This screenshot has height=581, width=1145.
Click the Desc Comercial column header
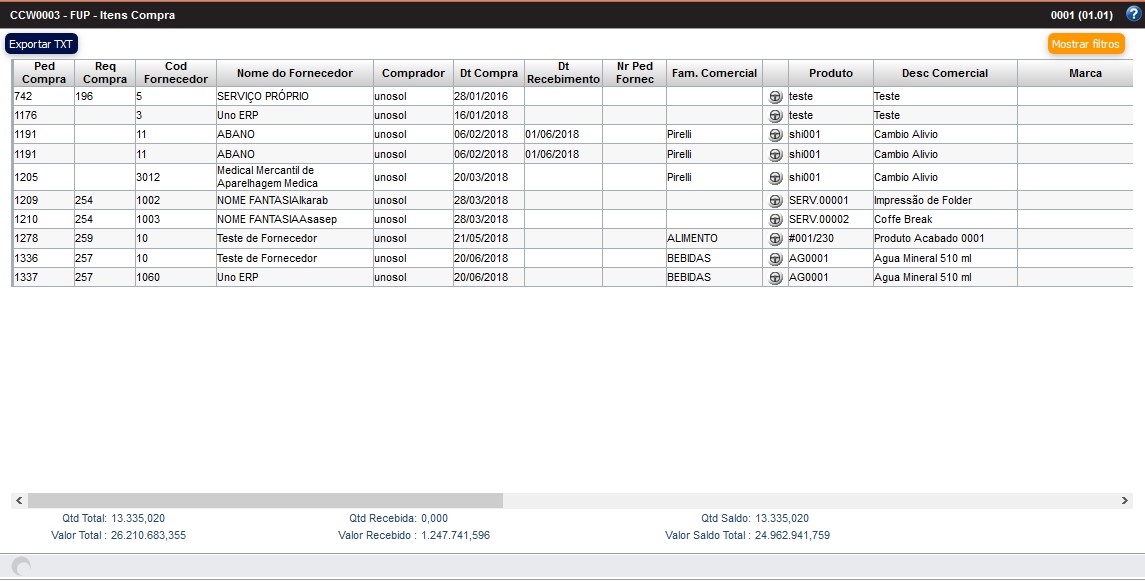click(944, 73)
